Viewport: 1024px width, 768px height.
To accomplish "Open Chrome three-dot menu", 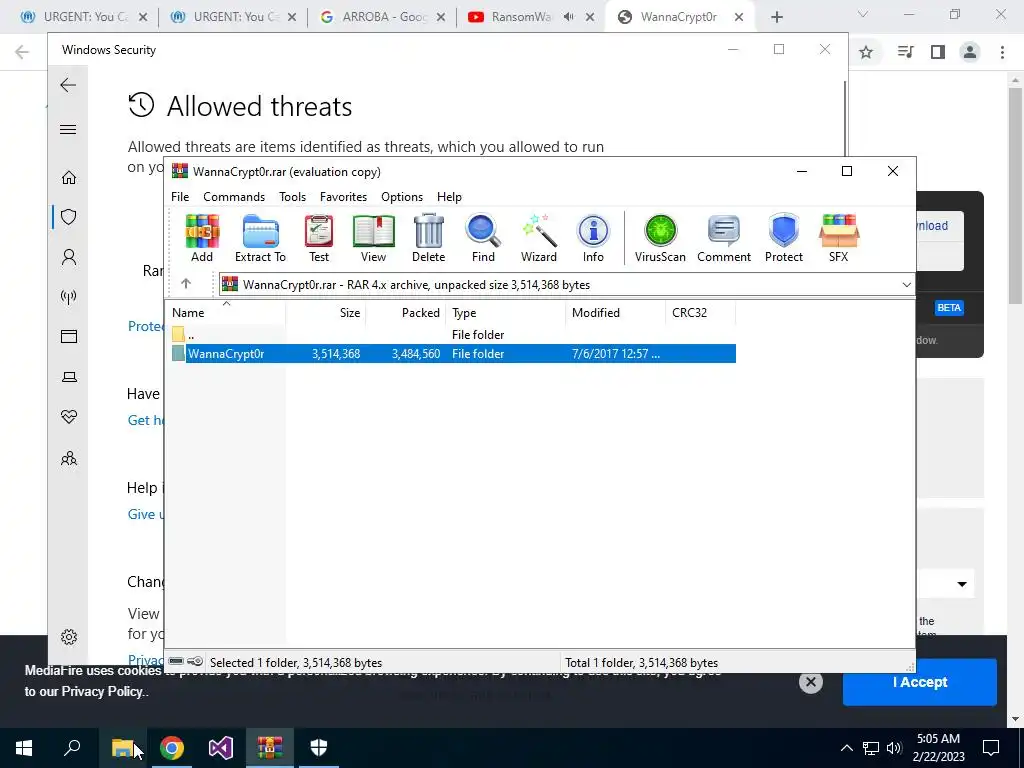I will point(1002,52).
